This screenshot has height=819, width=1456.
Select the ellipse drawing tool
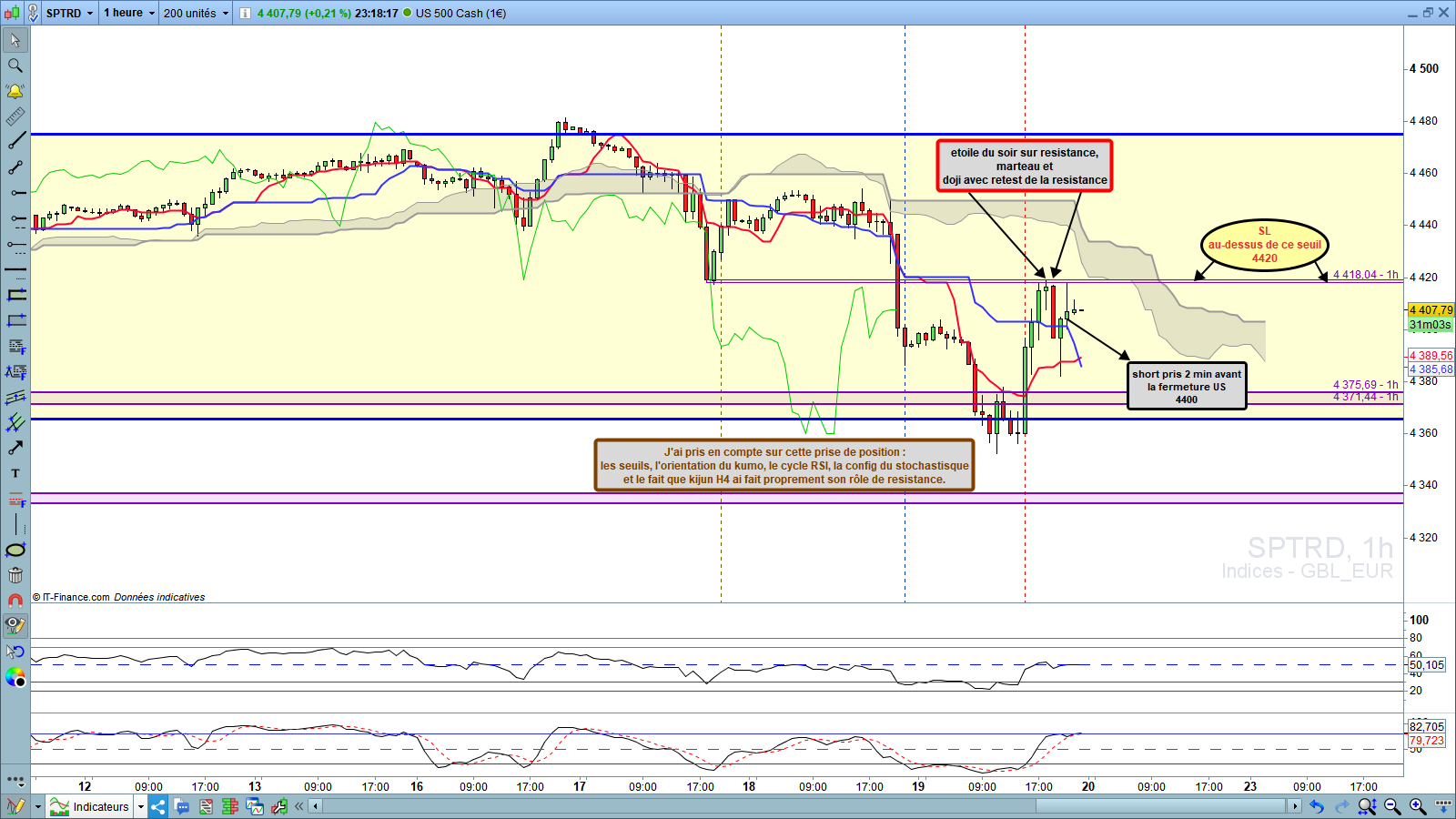pos(15,550)
